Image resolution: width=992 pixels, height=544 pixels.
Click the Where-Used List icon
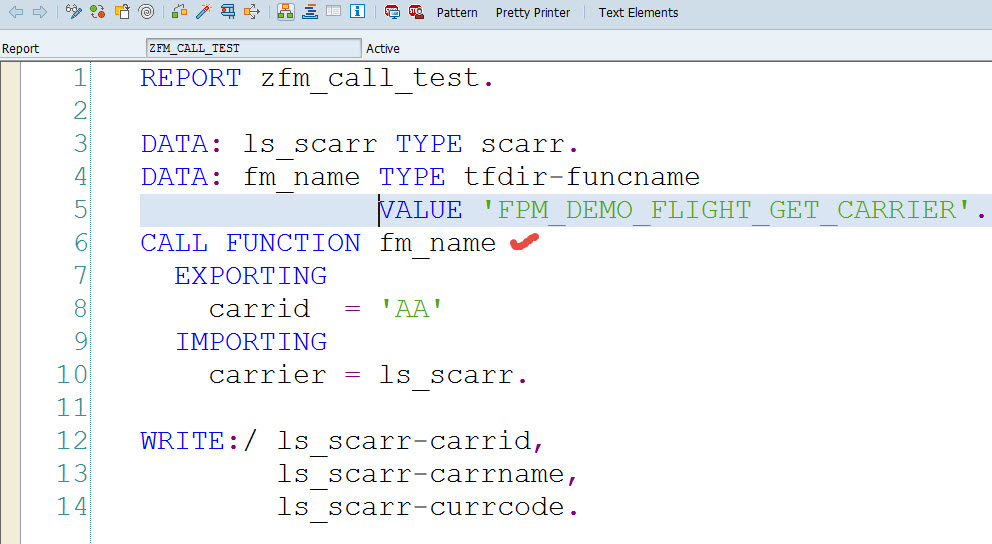point(252,12)
